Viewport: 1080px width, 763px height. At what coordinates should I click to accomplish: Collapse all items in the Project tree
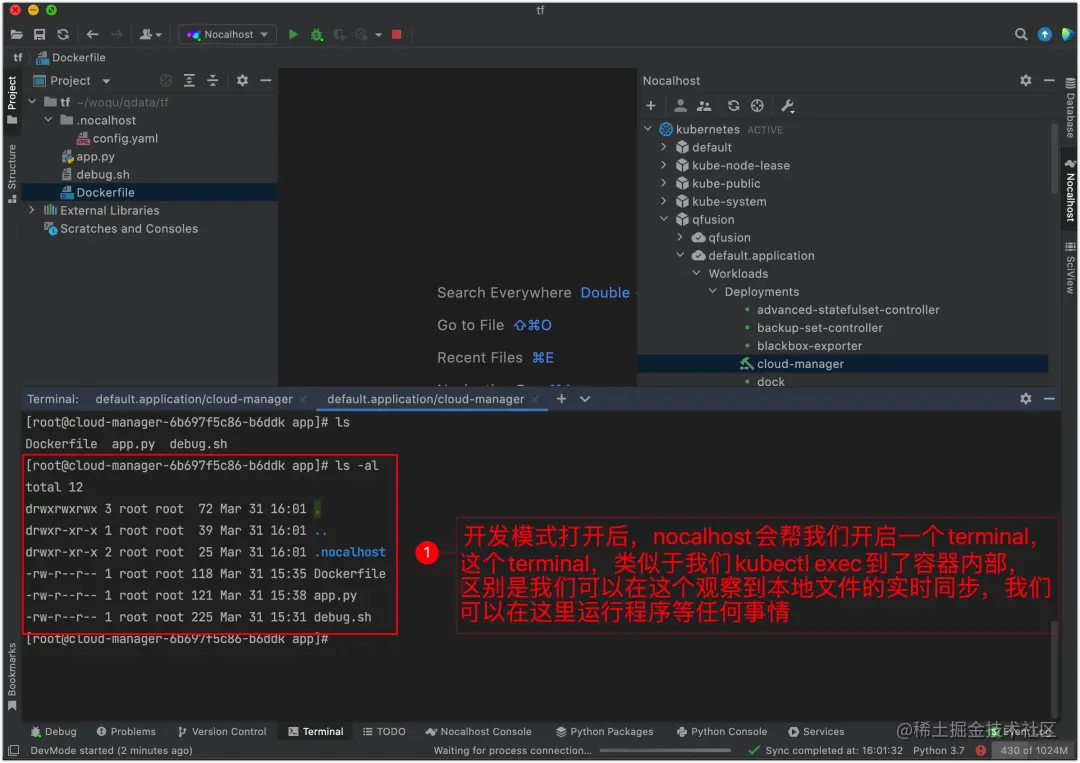click(214, 80)
